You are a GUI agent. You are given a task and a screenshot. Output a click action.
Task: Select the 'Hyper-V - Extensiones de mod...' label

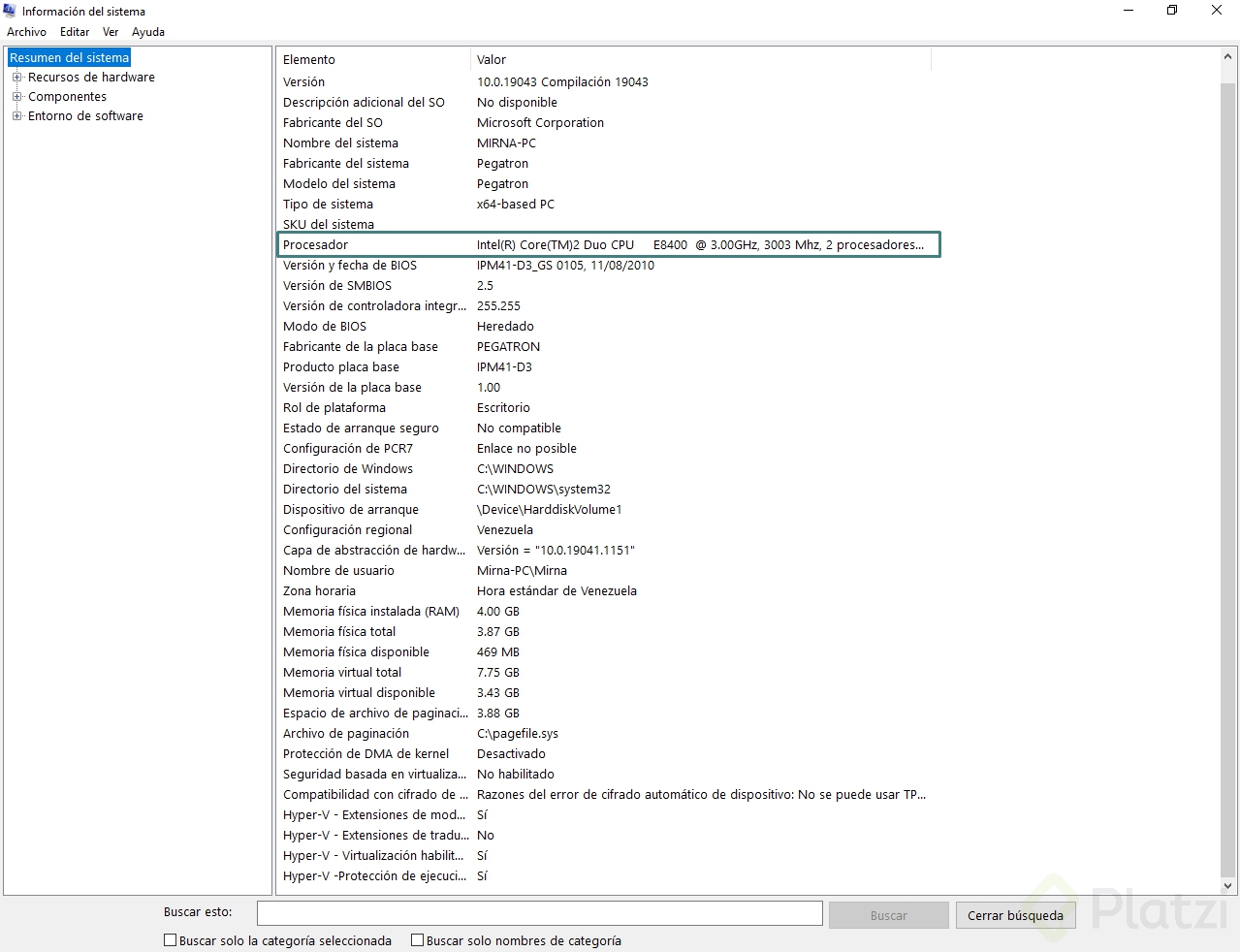click(x=374, y=815)
